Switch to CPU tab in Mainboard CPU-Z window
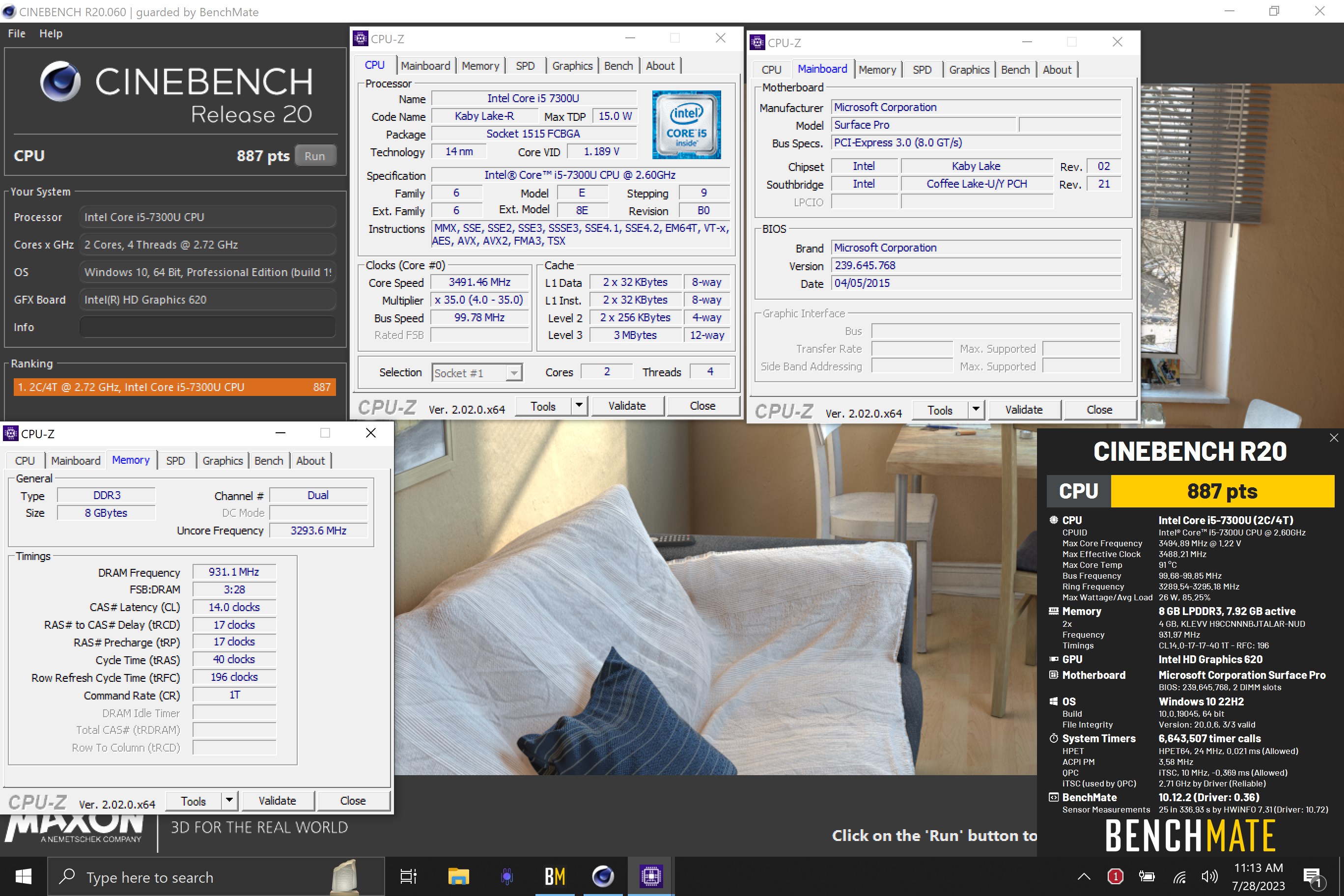The height and width of the screenshot is (896, 1344). [771, 70]
